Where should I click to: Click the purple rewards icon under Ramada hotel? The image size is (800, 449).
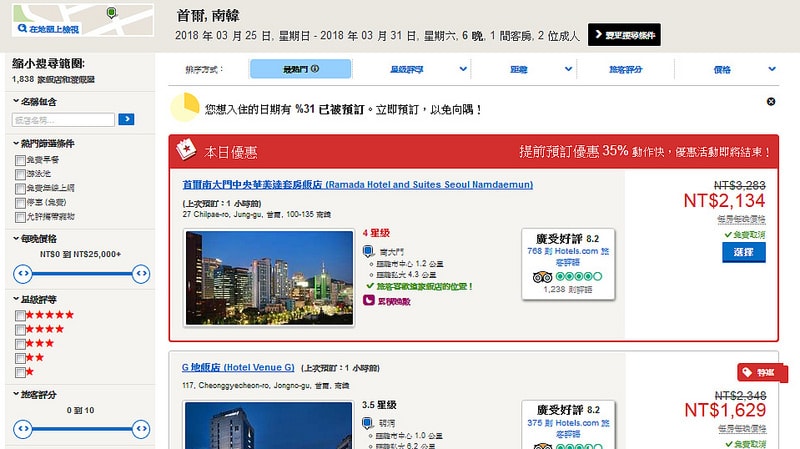[368, 301]
